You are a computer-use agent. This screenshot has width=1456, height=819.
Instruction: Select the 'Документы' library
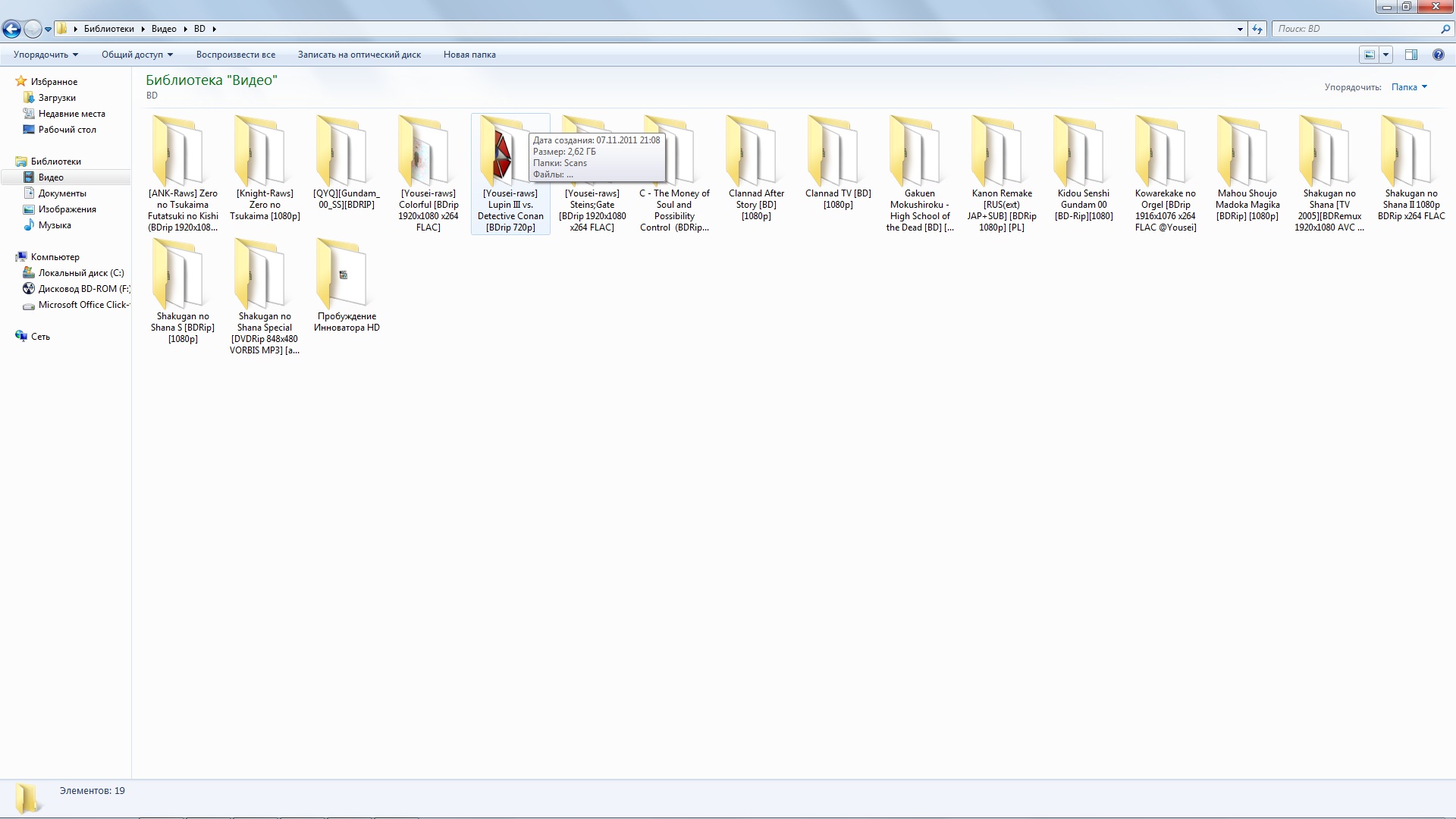tap(62, 193)
